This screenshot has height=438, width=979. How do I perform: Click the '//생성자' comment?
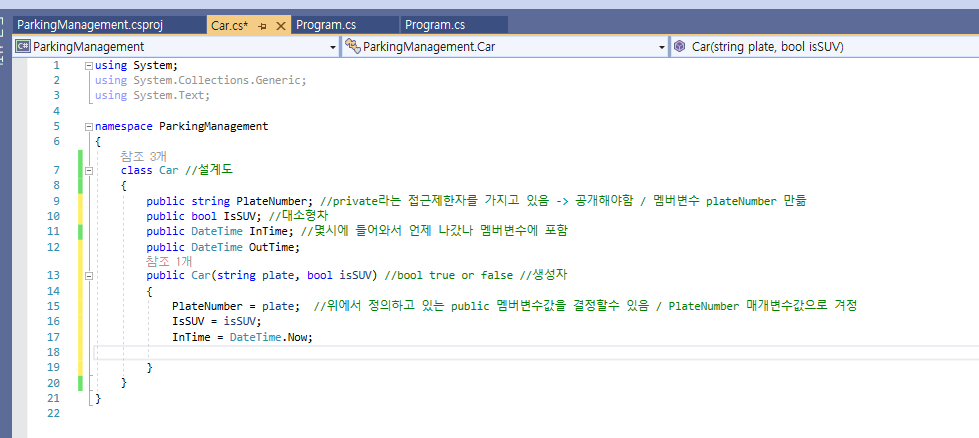(544, 275)
